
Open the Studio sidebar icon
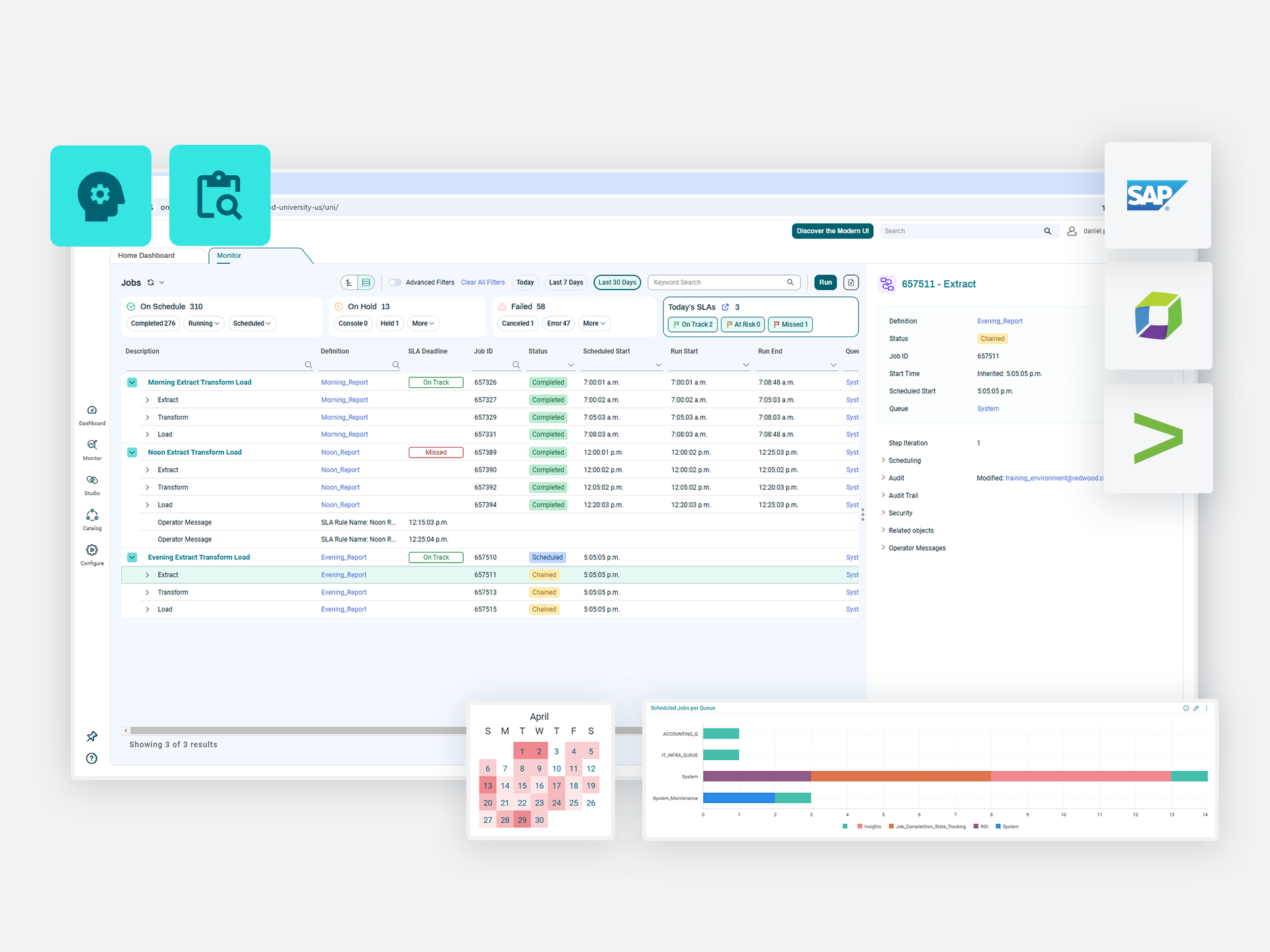(92, 481)
